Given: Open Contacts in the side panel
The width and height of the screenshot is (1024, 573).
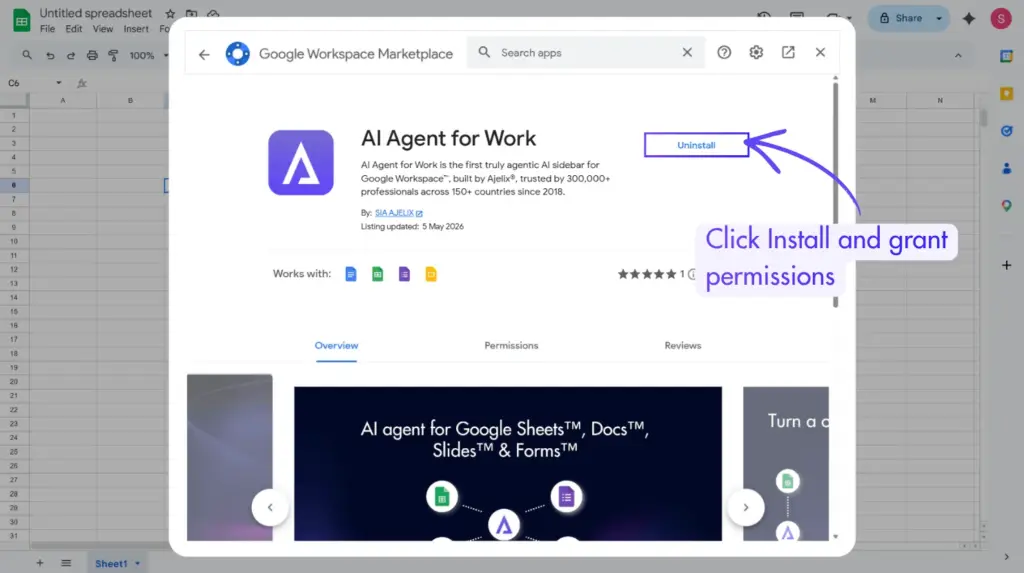Looking at the screenshot, I should pyautogui.click(x=1006, y=169).
